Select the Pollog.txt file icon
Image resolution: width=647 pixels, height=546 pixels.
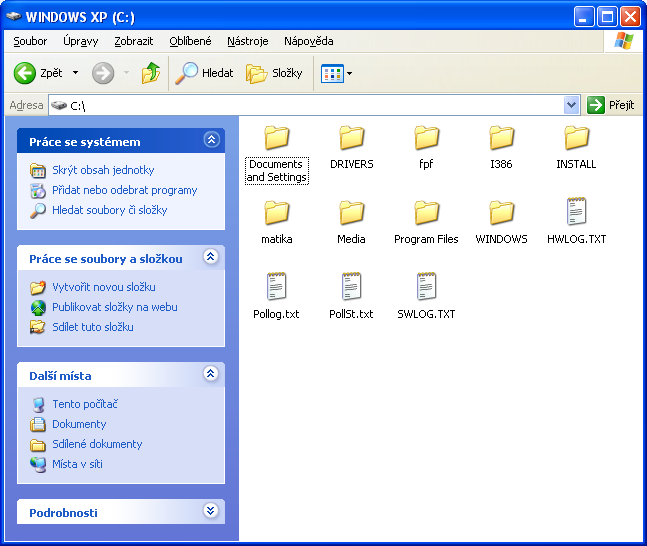[x=276, y=286]
